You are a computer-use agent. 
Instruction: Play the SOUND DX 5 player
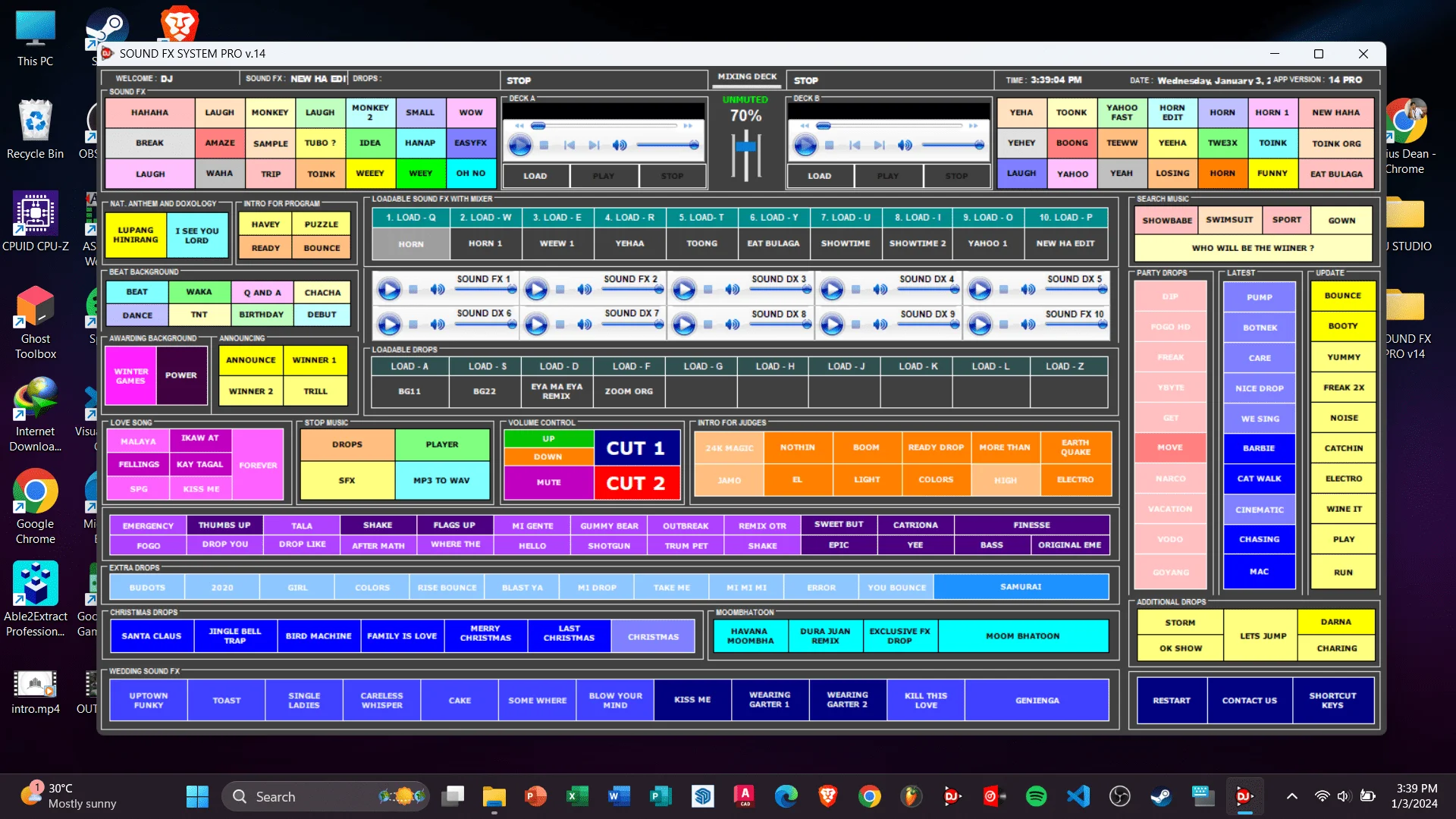coord(980,290)
